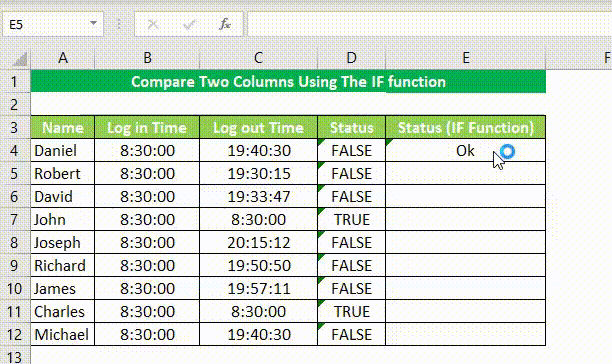Click cell E4 containing Ok
The image size is (612, 364).
466,151
